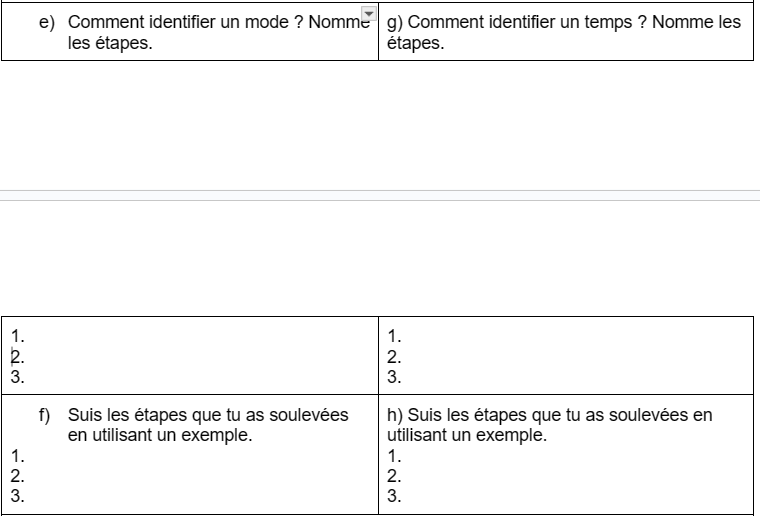Click list item 1 in the top-right answer cell
The height and width of the screenshot is (516, 760).
tap(394, 337)
